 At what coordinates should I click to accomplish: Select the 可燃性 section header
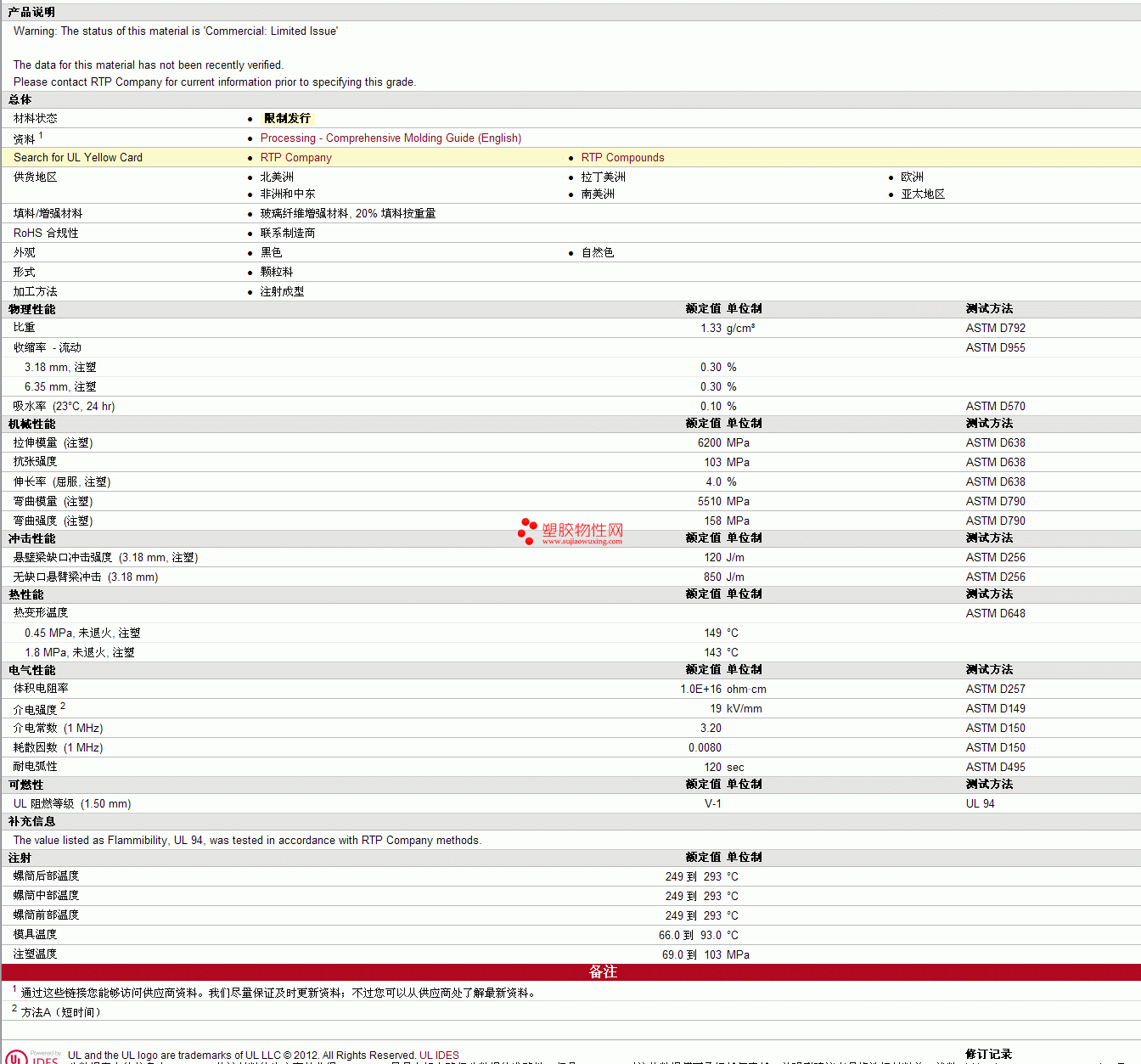tap(25, 785)
